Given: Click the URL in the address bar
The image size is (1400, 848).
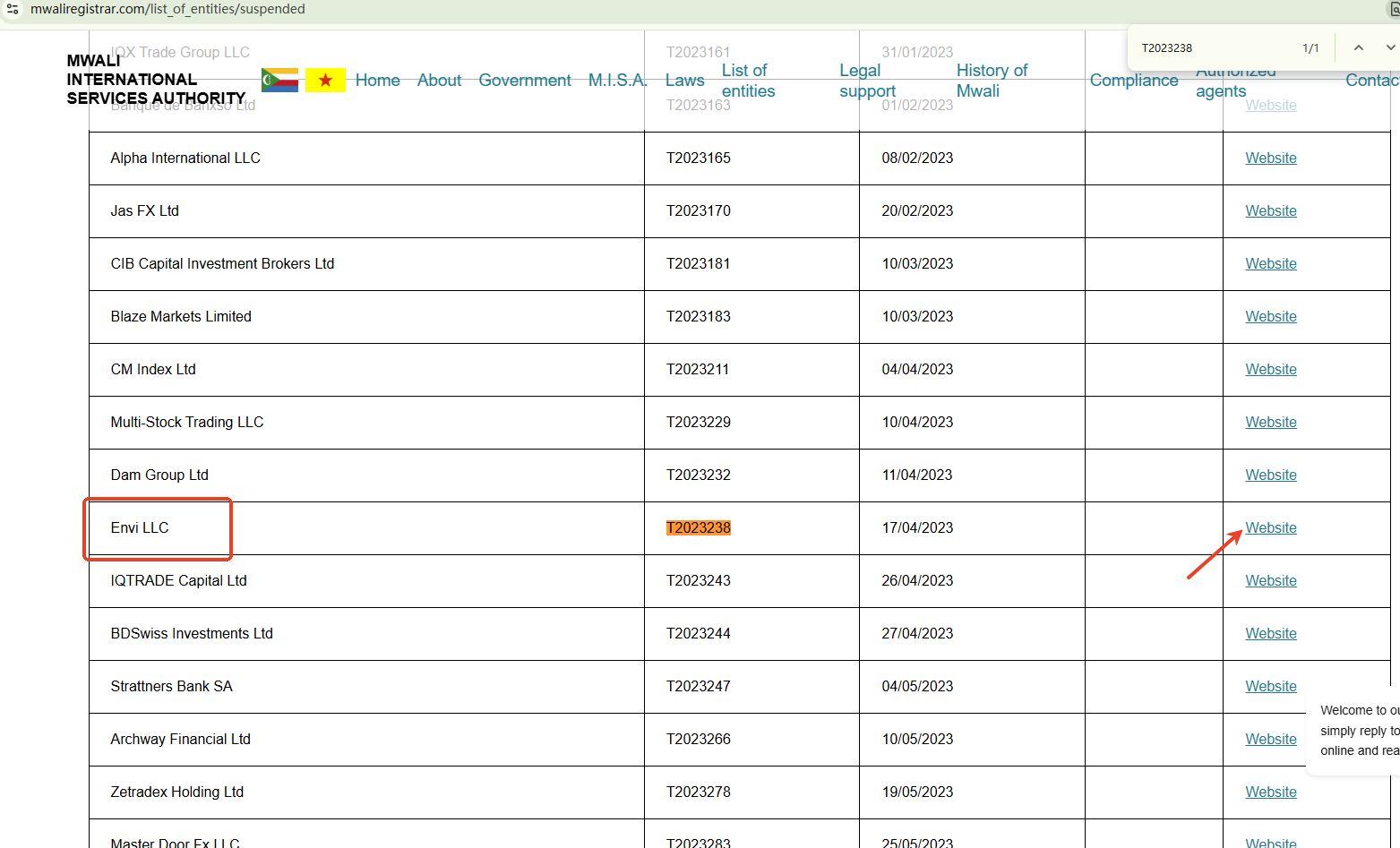Looking at the screenshot, I should pyautogui.click(x=167, y=9).
